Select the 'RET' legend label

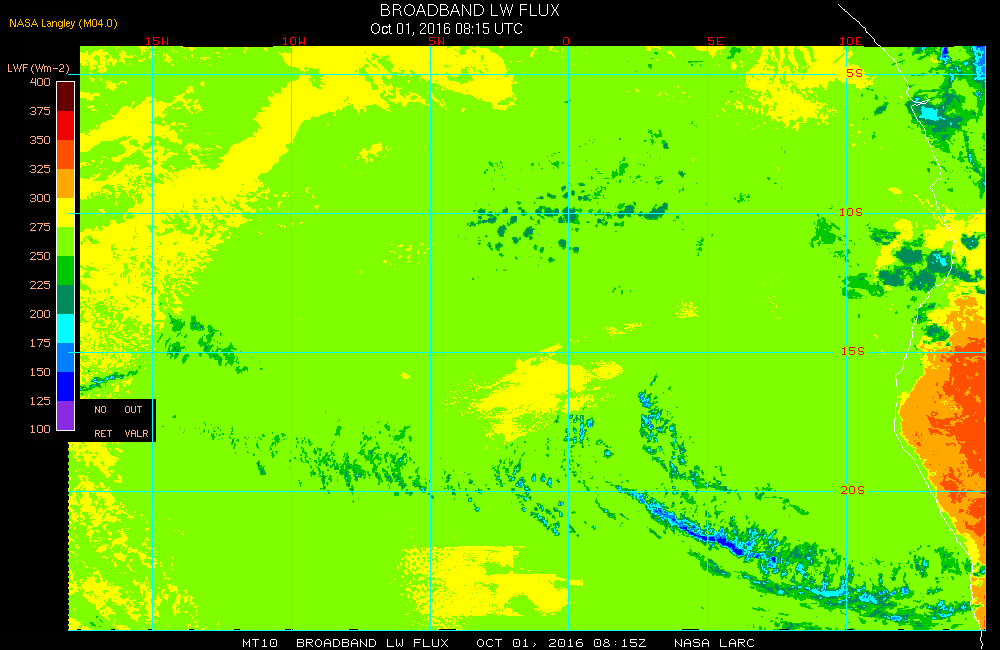click(x=103, y=434)
